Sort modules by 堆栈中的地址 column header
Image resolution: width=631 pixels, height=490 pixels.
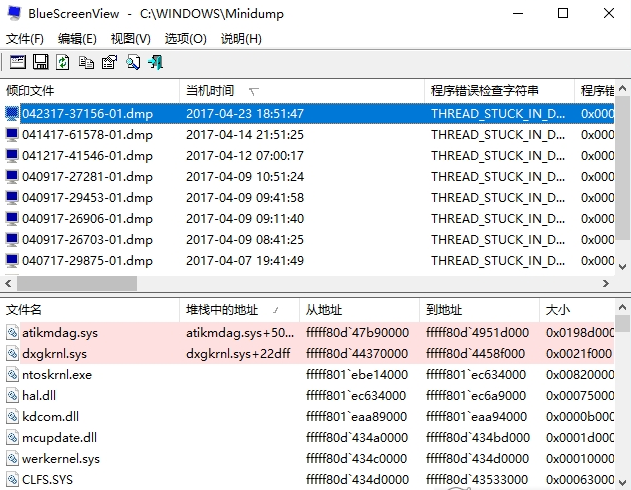(239, 310)
